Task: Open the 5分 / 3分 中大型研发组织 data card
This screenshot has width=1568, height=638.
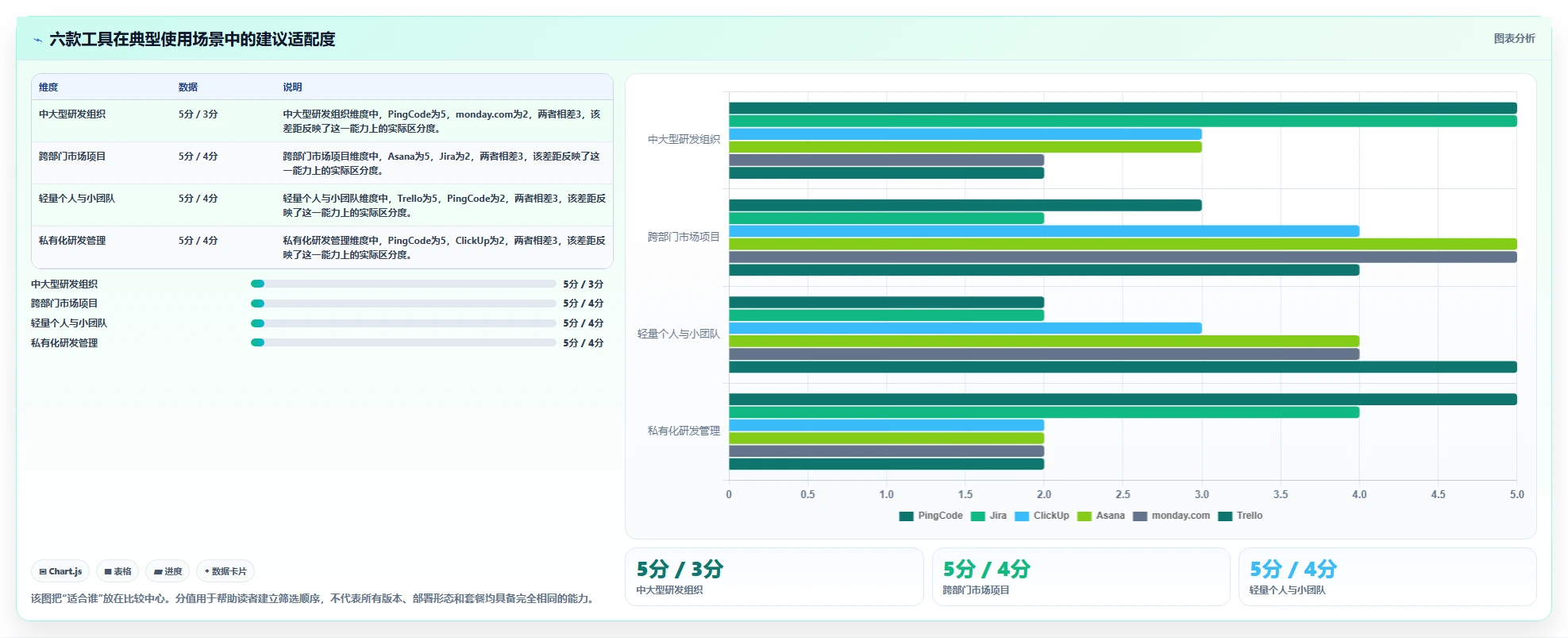Action: 774,577
